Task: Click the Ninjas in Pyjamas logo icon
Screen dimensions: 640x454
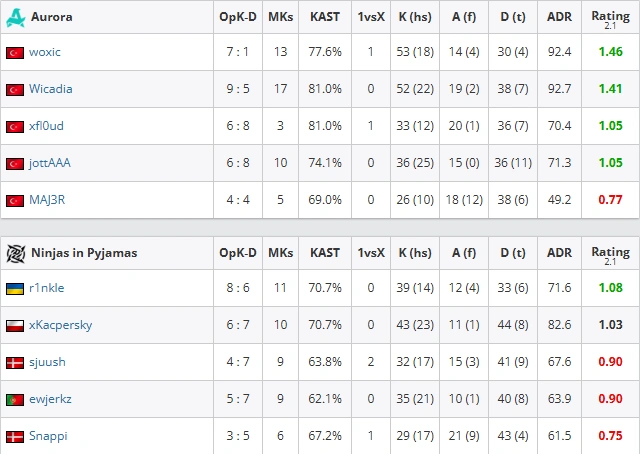Action: (x=16, y=254)
